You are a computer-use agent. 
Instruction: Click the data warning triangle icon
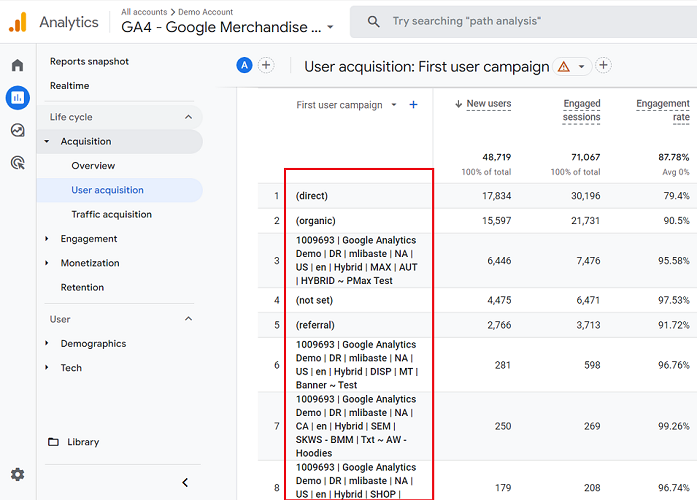[564, 67]
